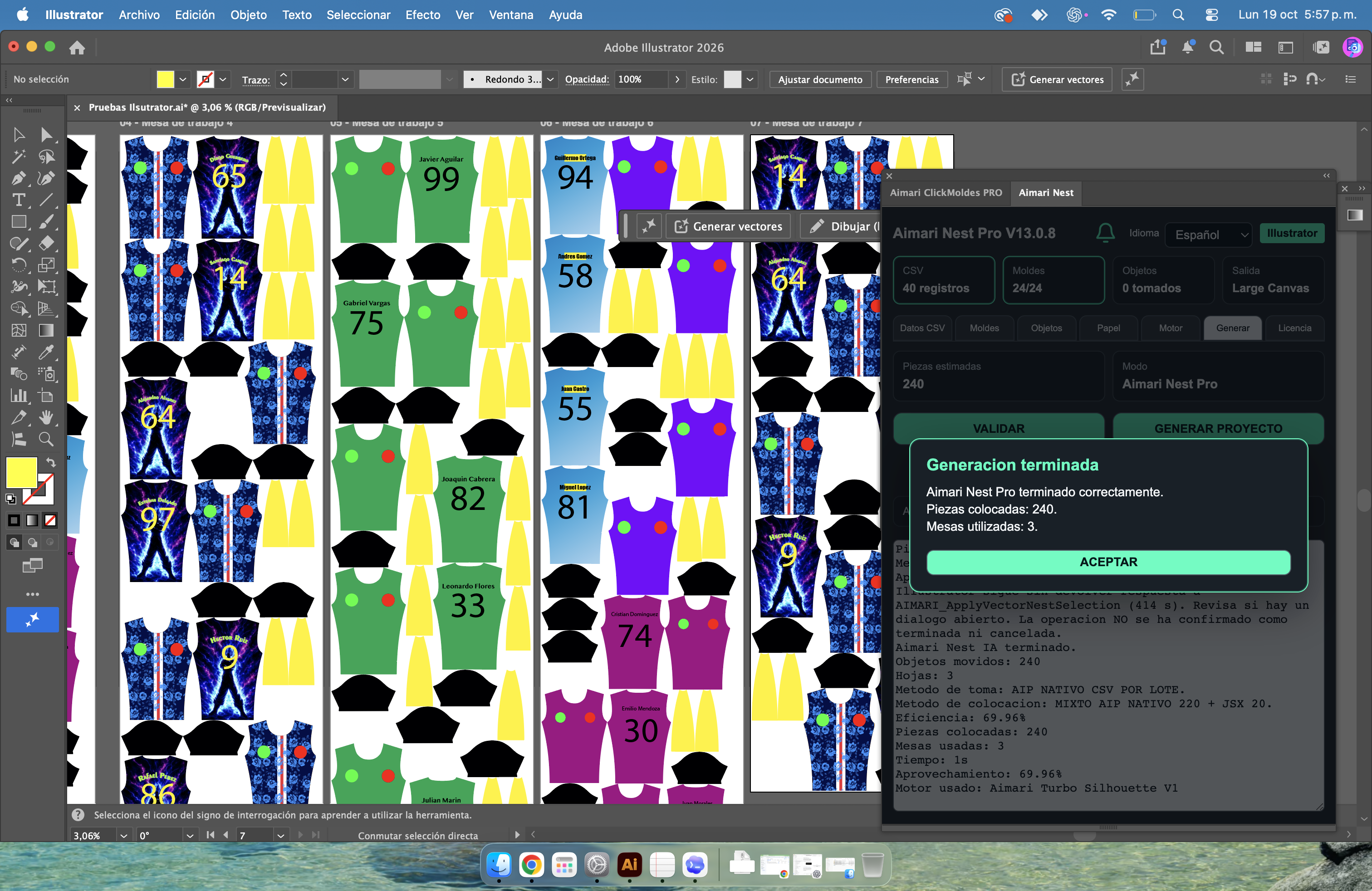
Task: Choose the Magic Wand tool
Action: [19, 157]
